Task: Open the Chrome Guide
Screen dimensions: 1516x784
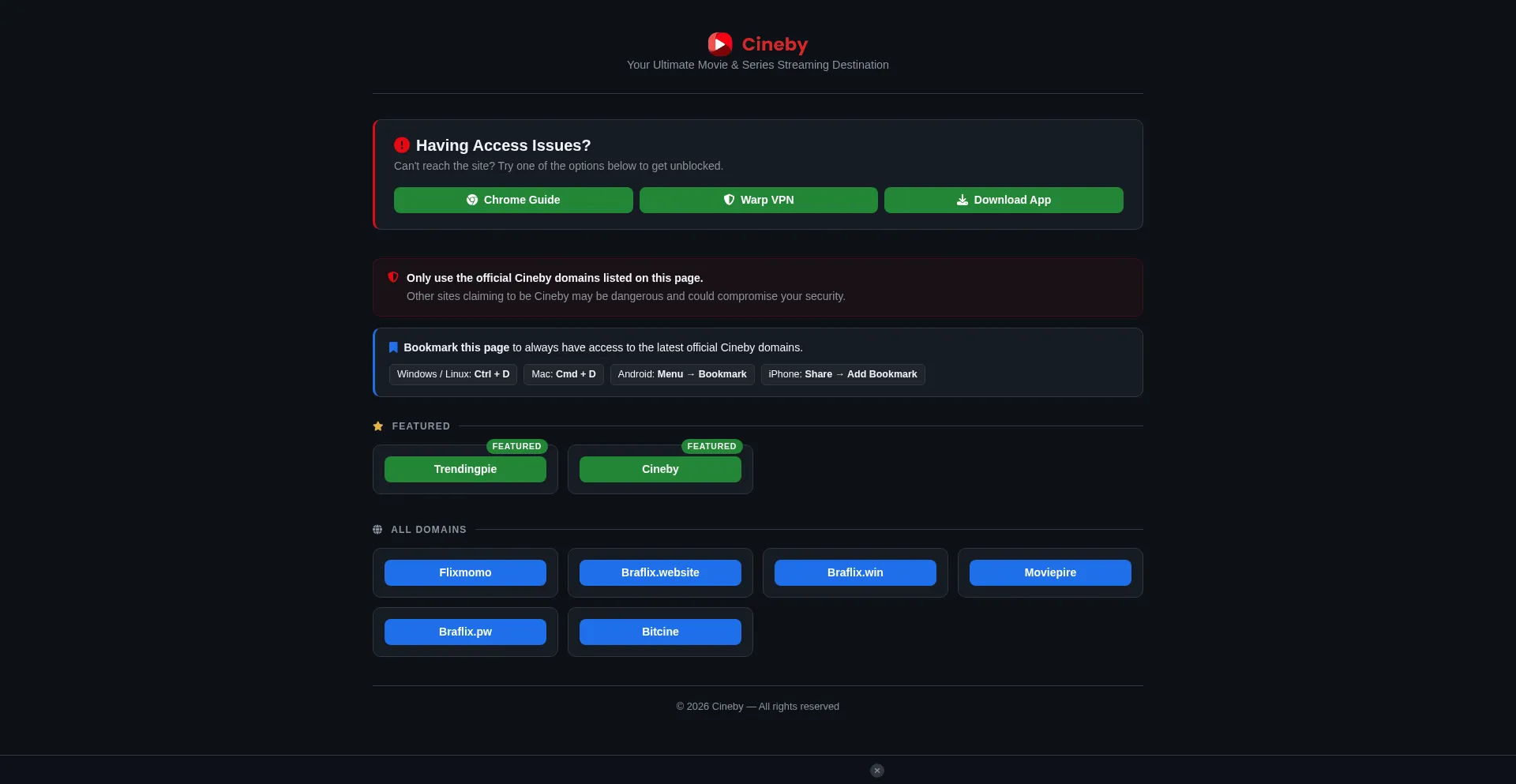Action: (513, 200)
